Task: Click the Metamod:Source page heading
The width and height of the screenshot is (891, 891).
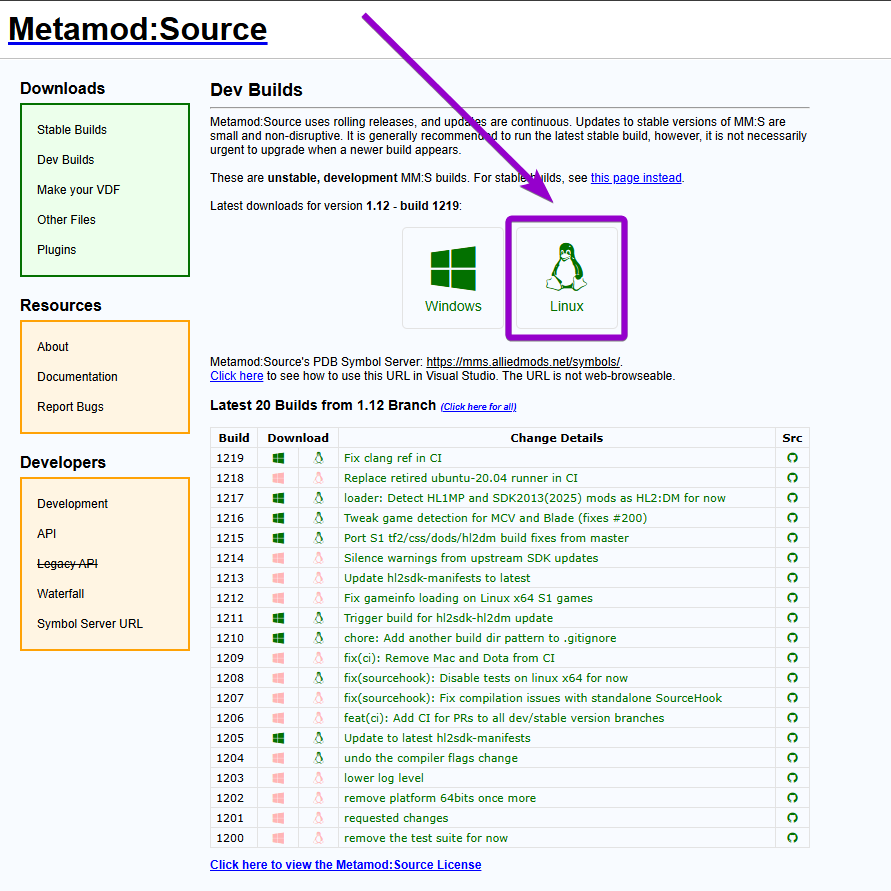Action: click(x=137, y=29)
